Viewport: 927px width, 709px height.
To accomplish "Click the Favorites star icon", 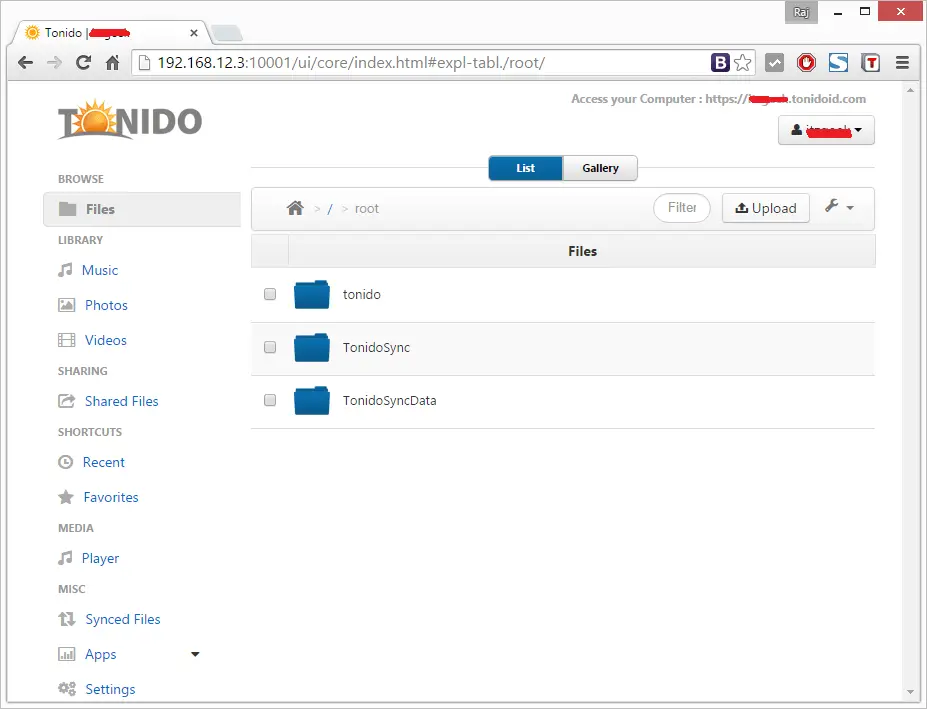I will click(x=66, y=497).
